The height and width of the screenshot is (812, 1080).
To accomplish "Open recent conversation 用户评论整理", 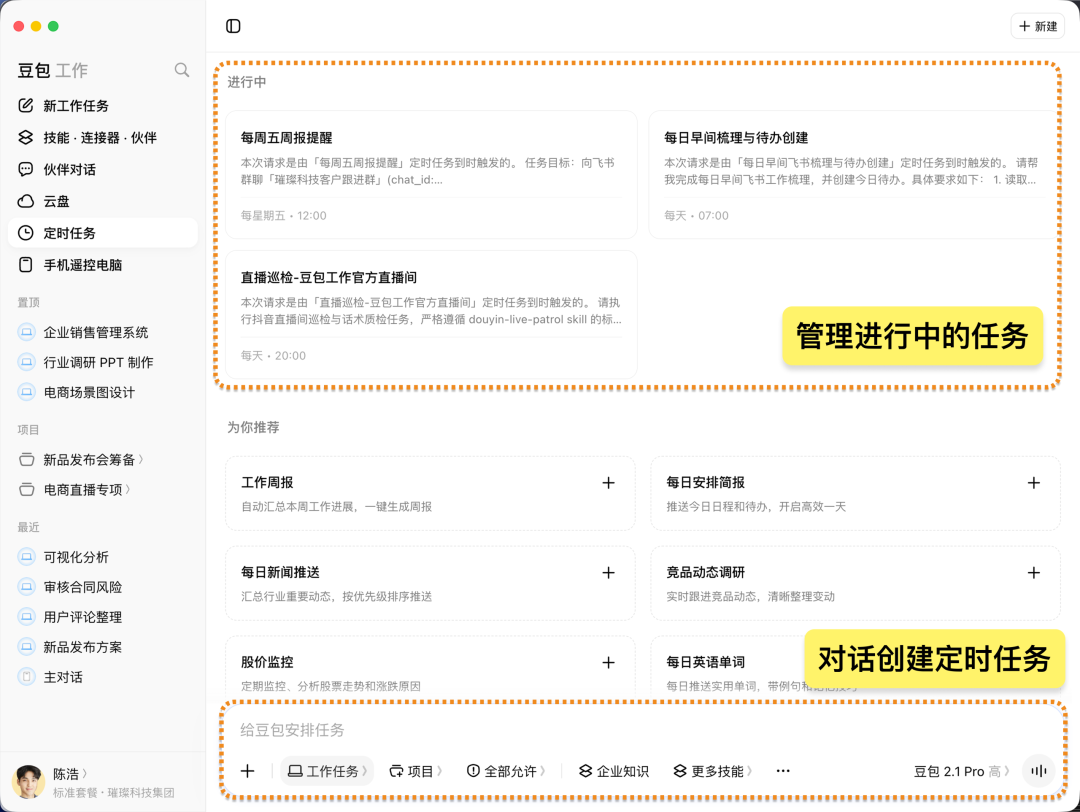I will [103, 617].
